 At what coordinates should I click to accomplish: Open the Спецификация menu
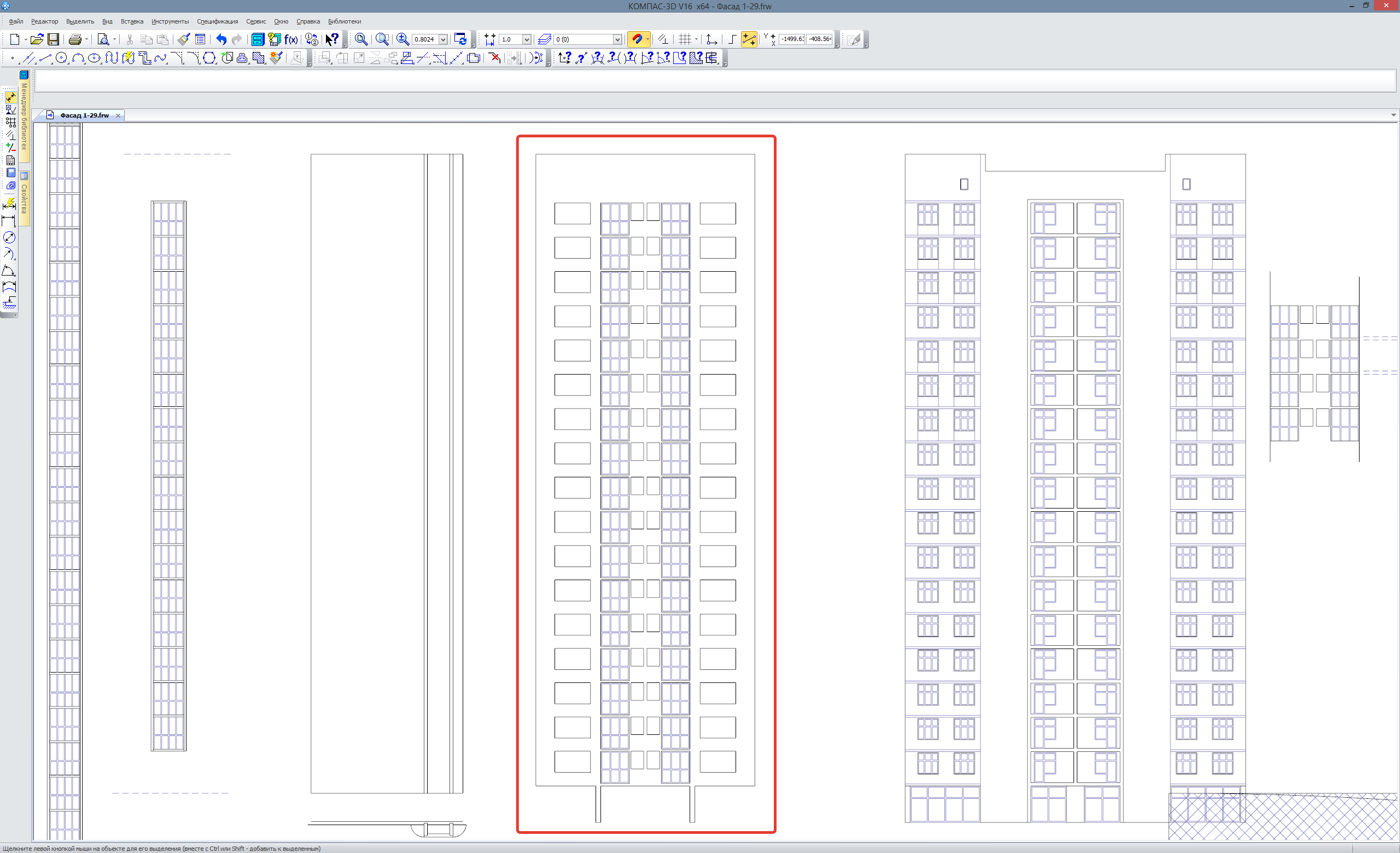217,21
